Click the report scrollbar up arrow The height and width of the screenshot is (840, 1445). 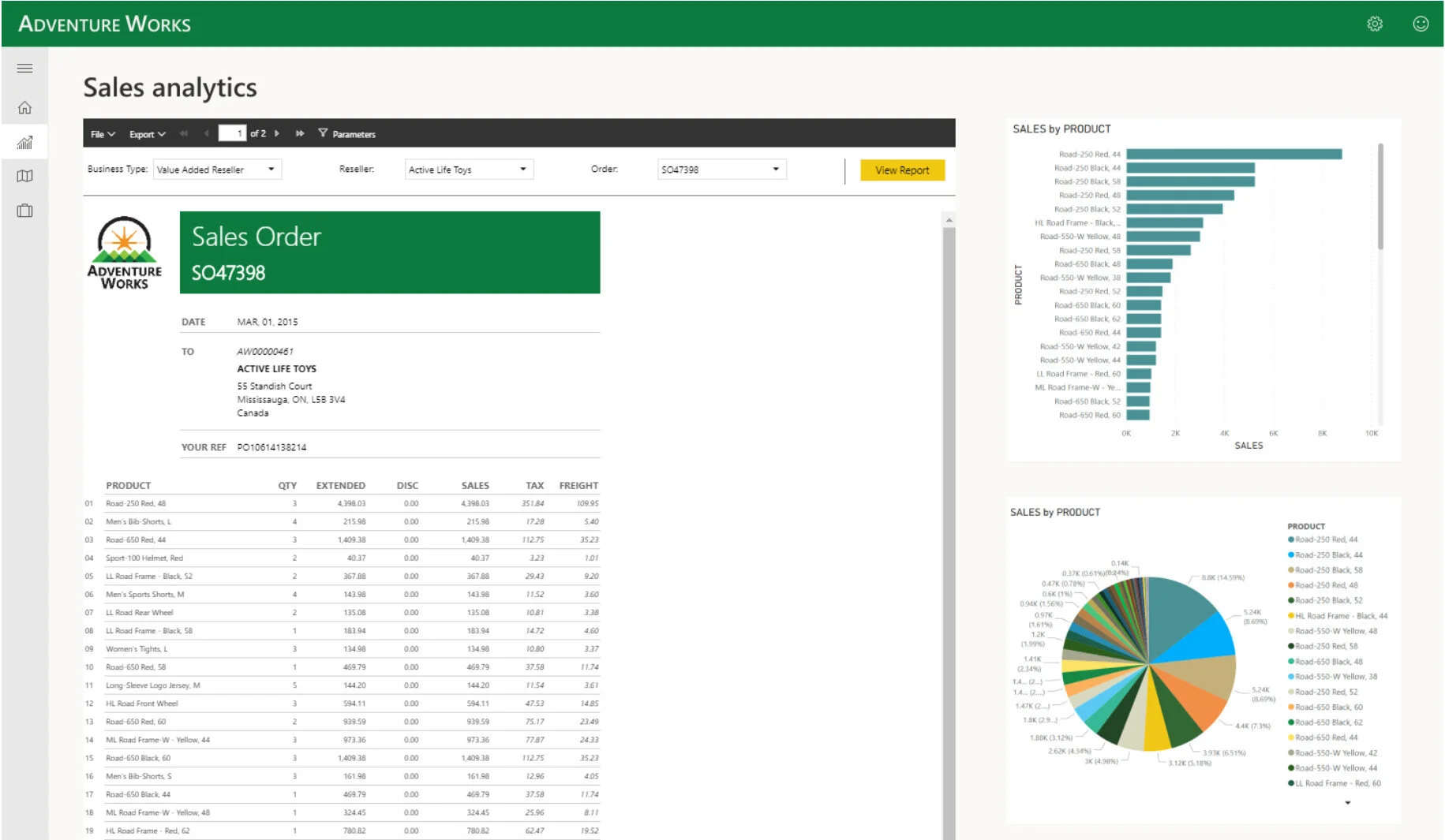[x=949, y=220]
